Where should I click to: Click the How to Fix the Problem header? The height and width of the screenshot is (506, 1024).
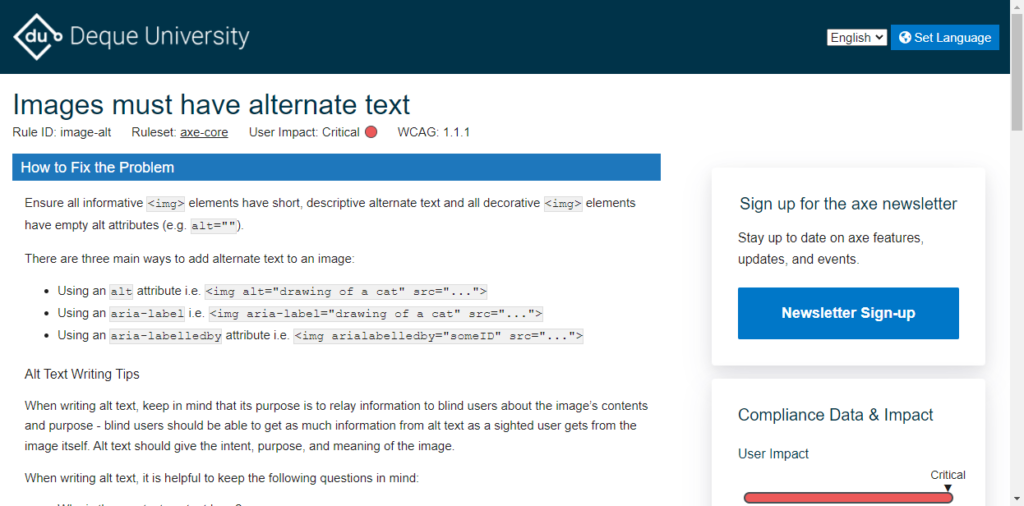[336, 167]
